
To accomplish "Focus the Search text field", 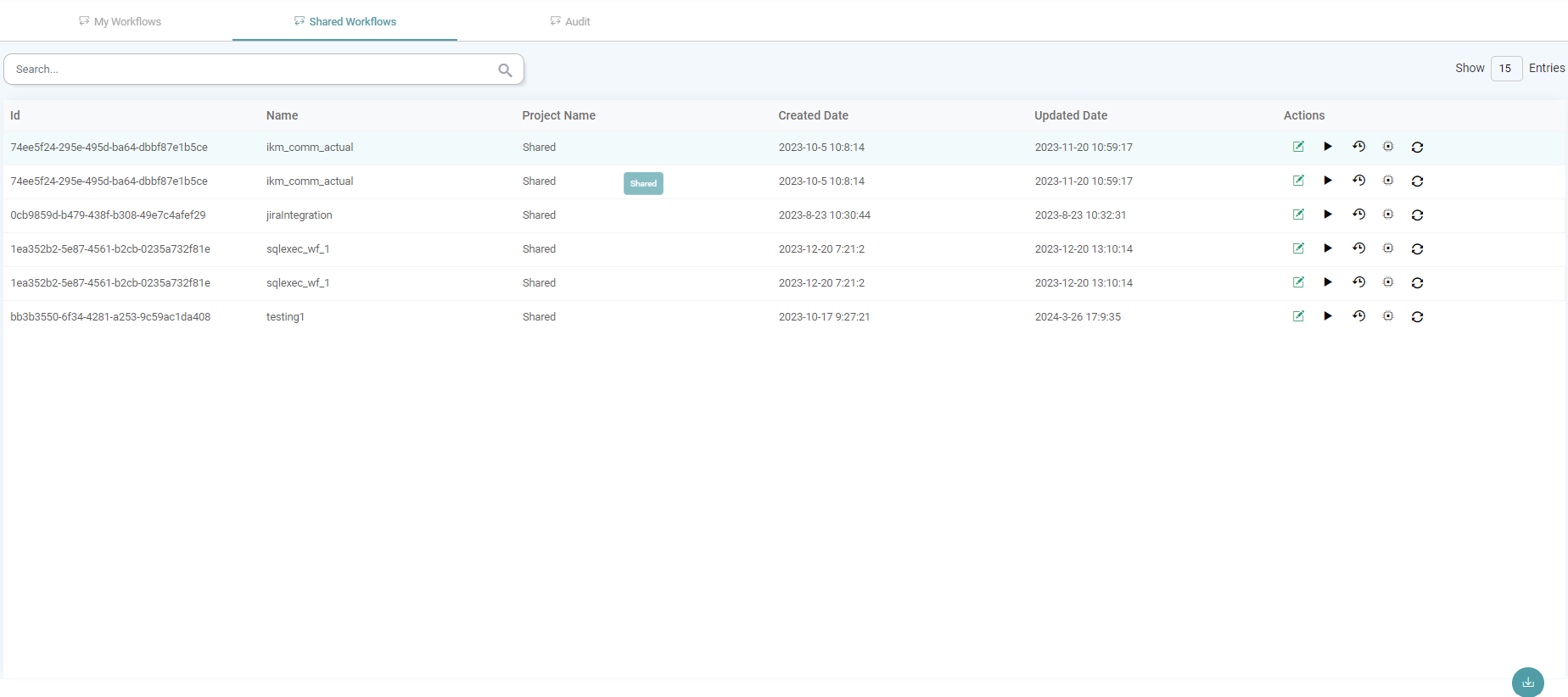I will click(x=250, y=70).
